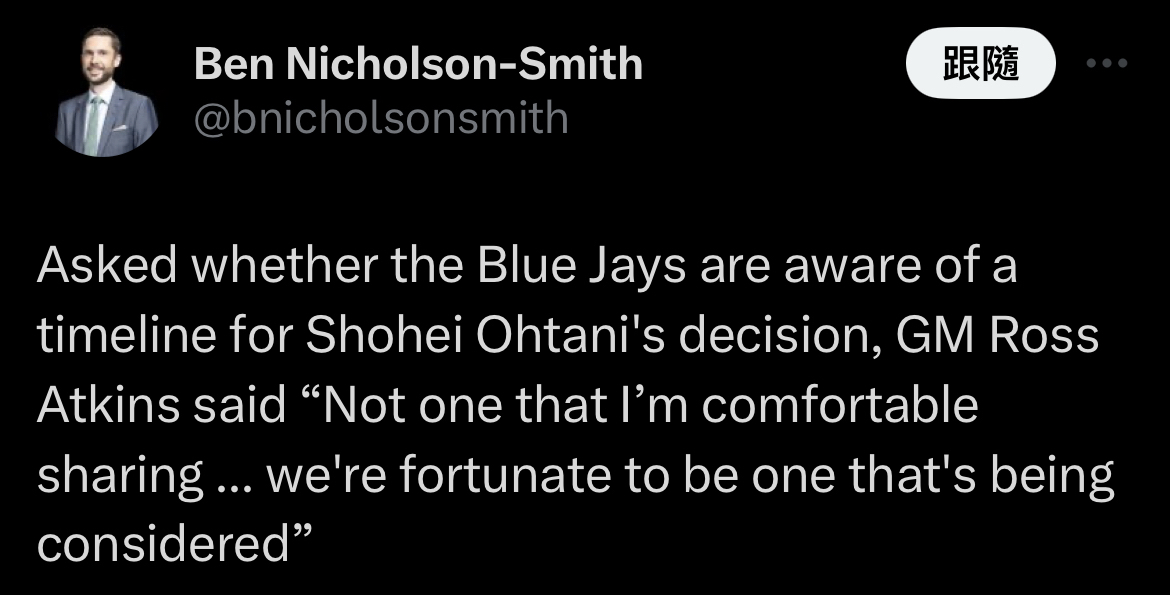The width and height of the screenshot is (1170, 595).
Task: Open the @bnicholsonsmith handle link
Action: 381,118
